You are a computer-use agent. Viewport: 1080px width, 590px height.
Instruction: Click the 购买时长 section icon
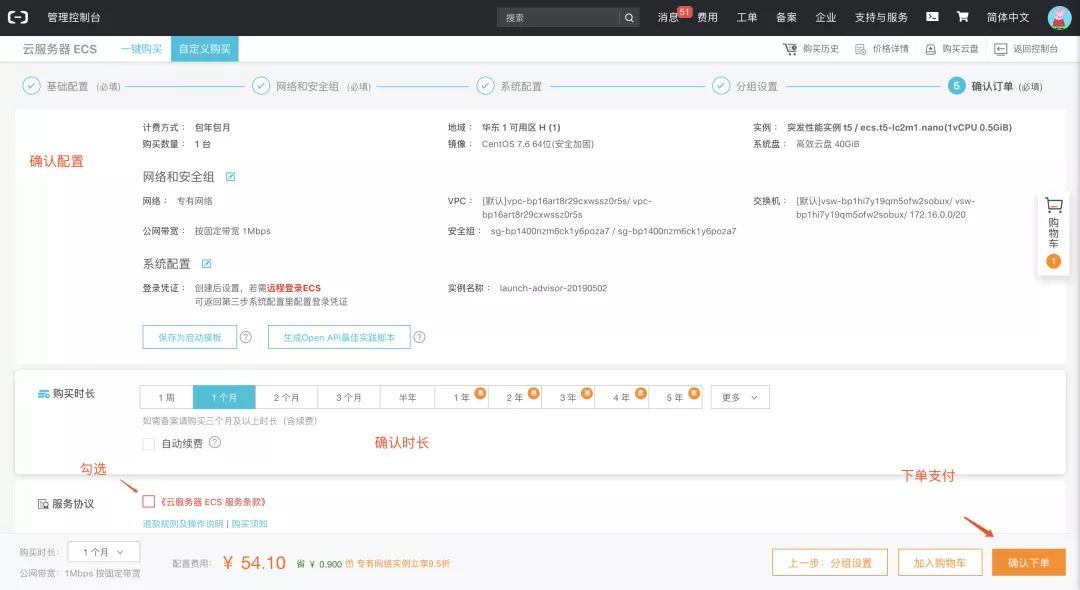point(43,394)
